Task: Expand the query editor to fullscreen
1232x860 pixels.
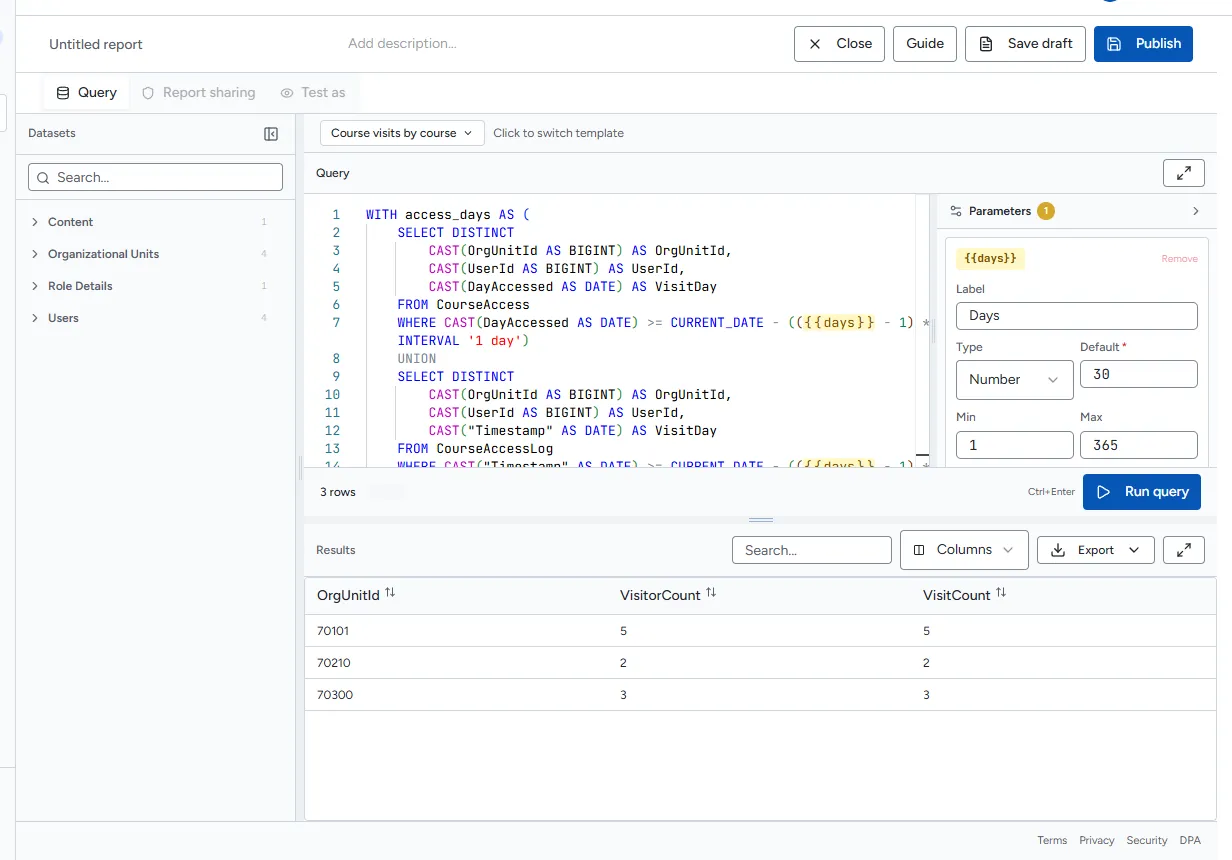Action: (1184, 173)
